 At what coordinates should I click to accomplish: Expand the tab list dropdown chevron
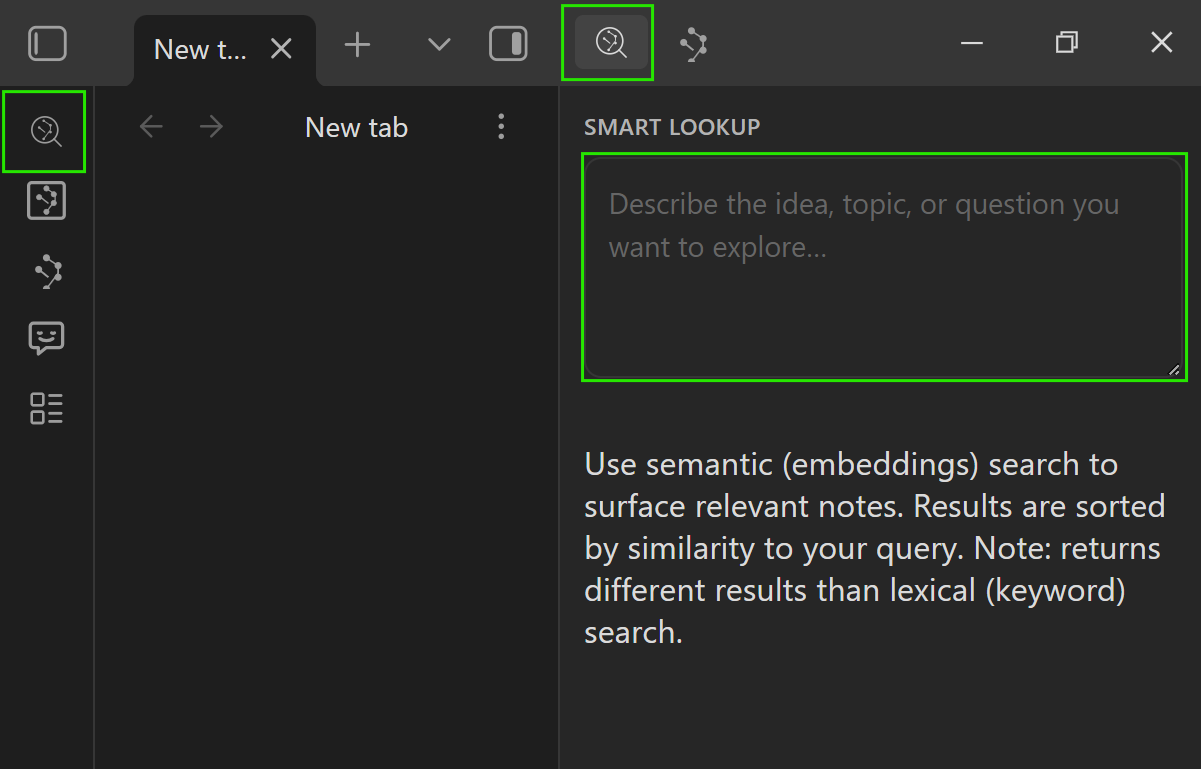tap(439, 44)
